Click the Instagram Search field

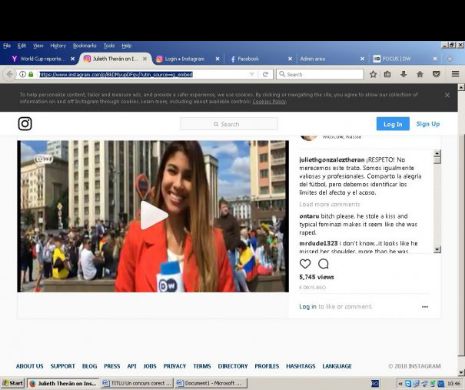pos(229,124)
